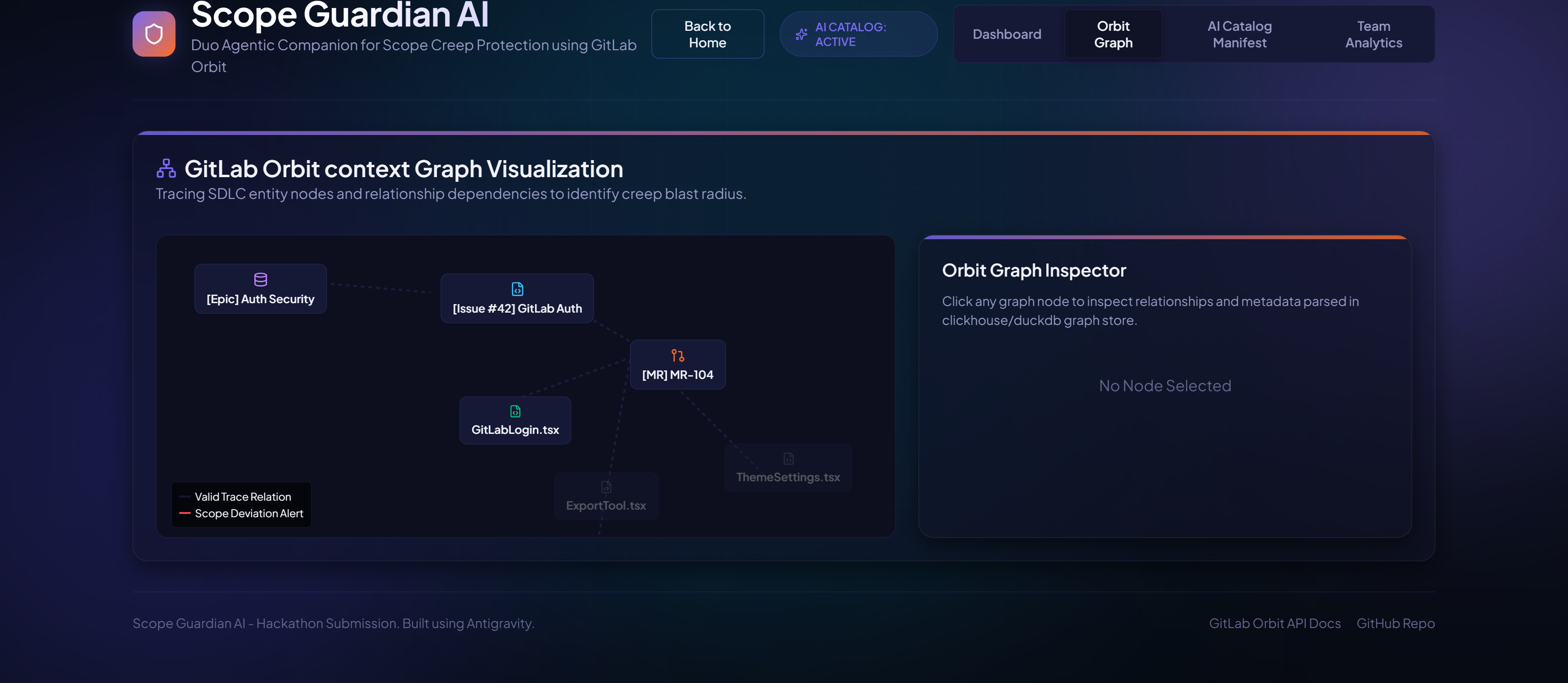Click the 'No Node Selected' placeholder
This screenshot has width=1568, height=683.
point(1165,386)
